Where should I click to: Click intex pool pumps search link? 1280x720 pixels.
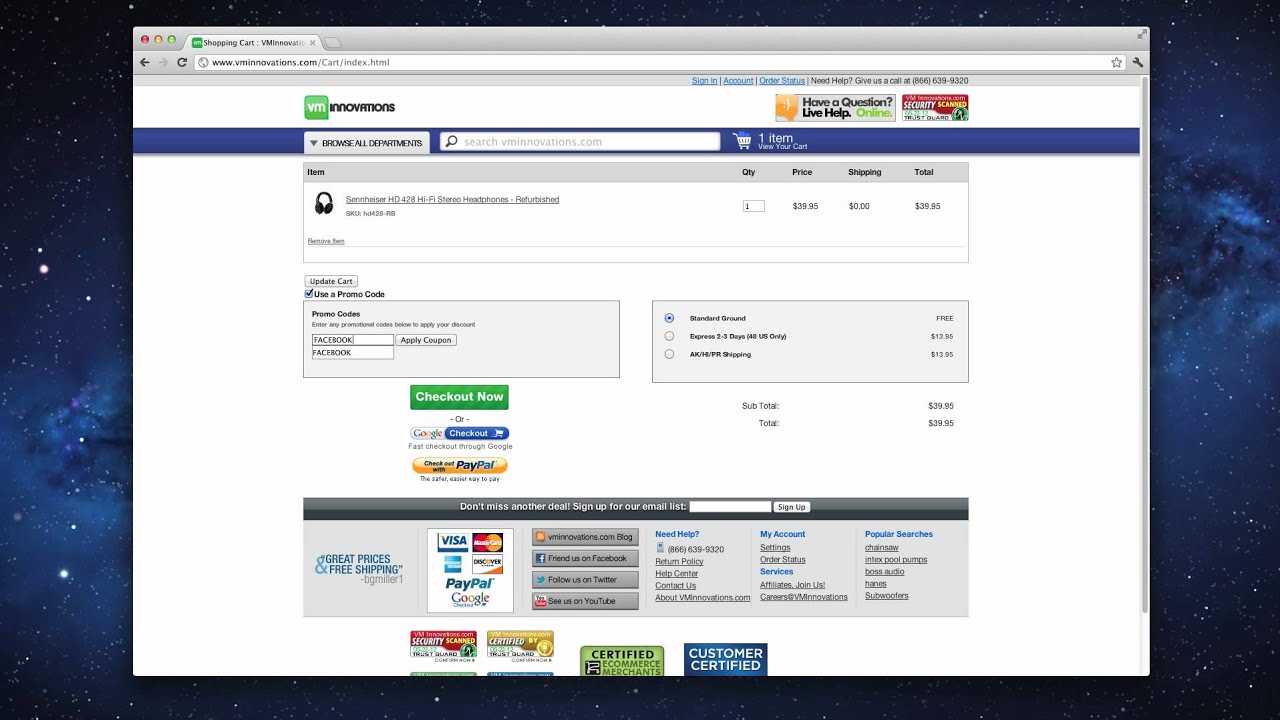tap(896, 560)
